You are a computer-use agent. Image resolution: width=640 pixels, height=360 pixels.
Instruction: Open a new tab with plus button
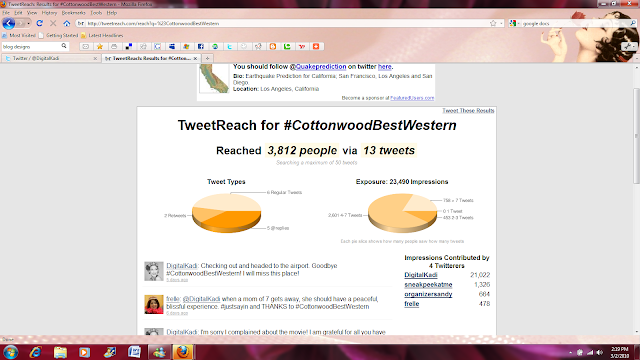coord(207,58)
